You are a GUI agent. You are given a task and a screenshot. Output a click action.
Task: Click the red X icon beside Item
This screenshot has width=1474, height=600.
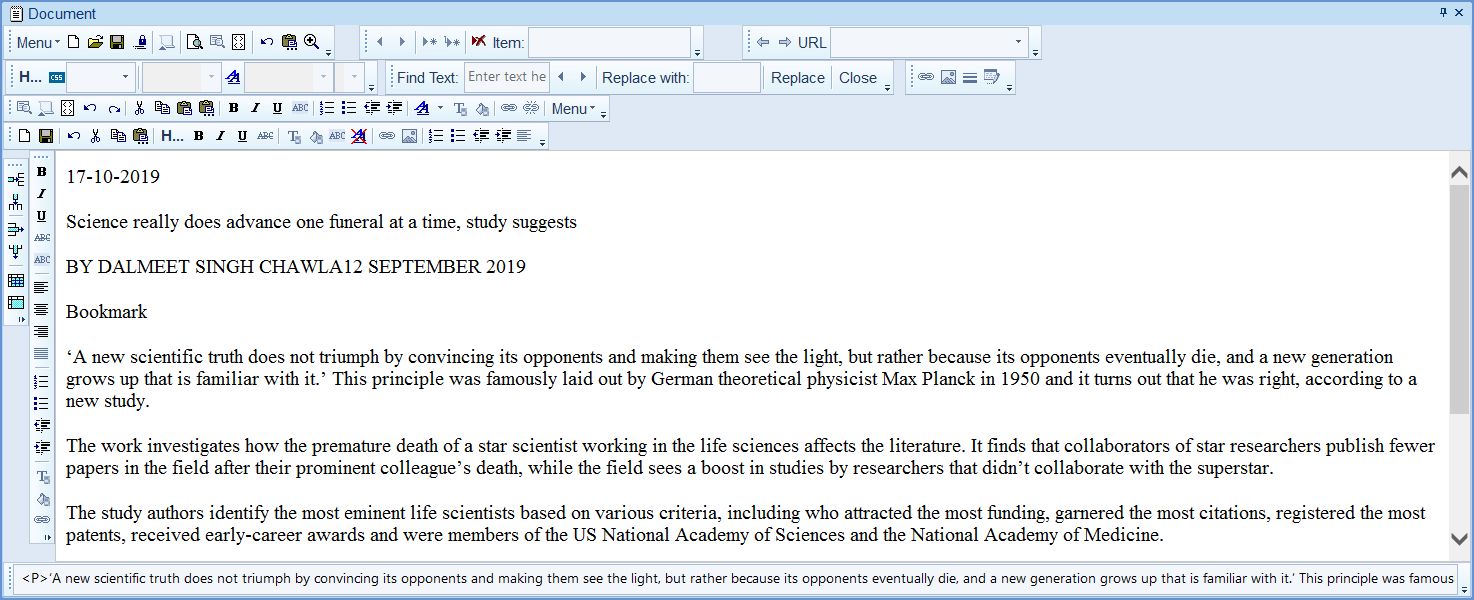[479, 42]
